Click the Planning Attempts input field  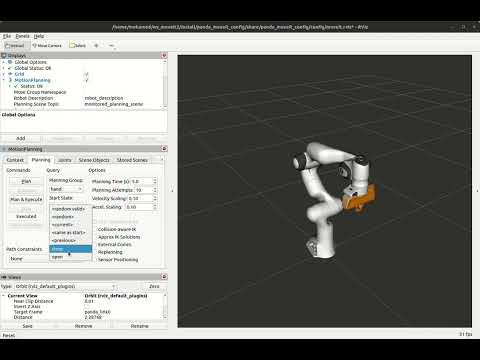(143, 190)
